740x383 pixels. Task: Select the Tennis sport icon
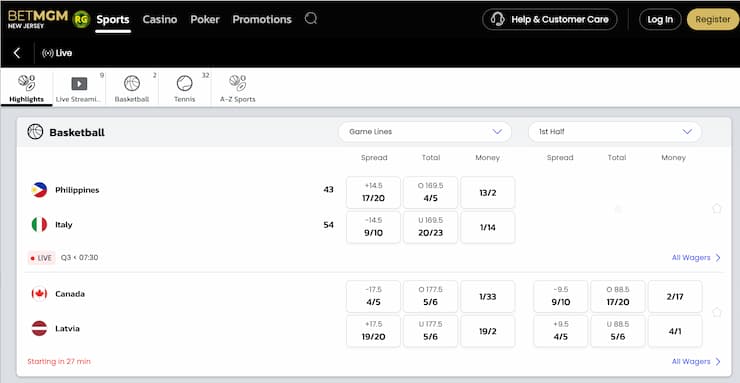click(x=185, y=83)
